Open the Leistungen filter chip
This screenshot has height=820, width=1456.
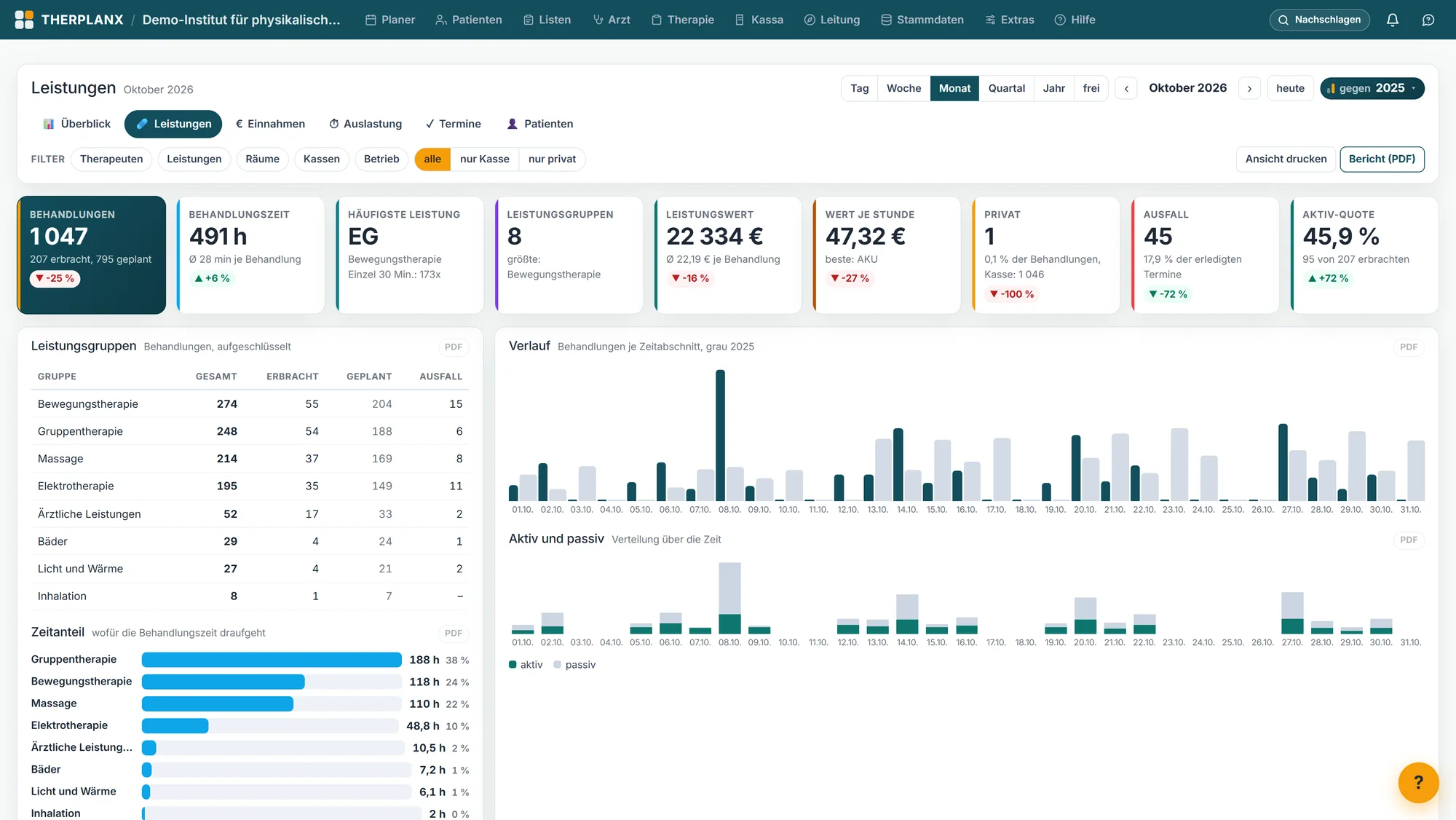tap(194, 159)
